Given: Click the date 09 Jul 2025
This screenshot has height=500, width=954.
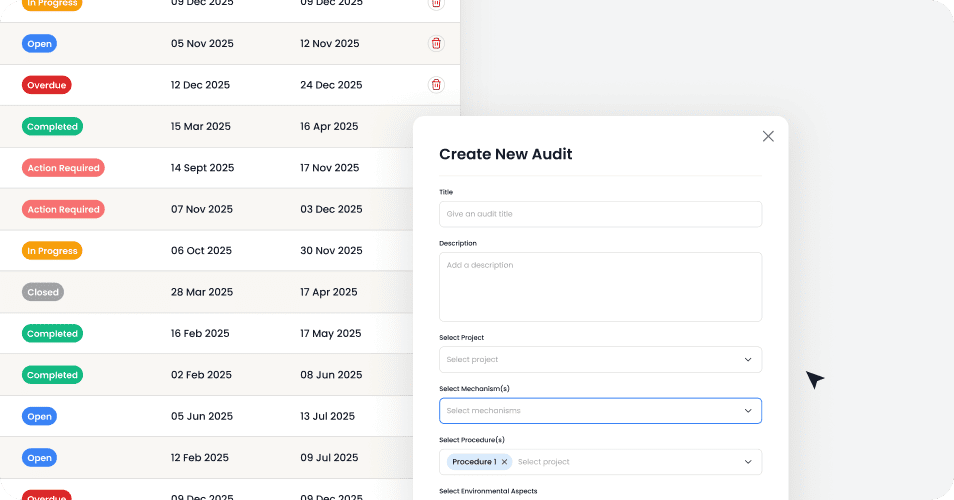Looking at the screenshot, I should coord(329,457).
